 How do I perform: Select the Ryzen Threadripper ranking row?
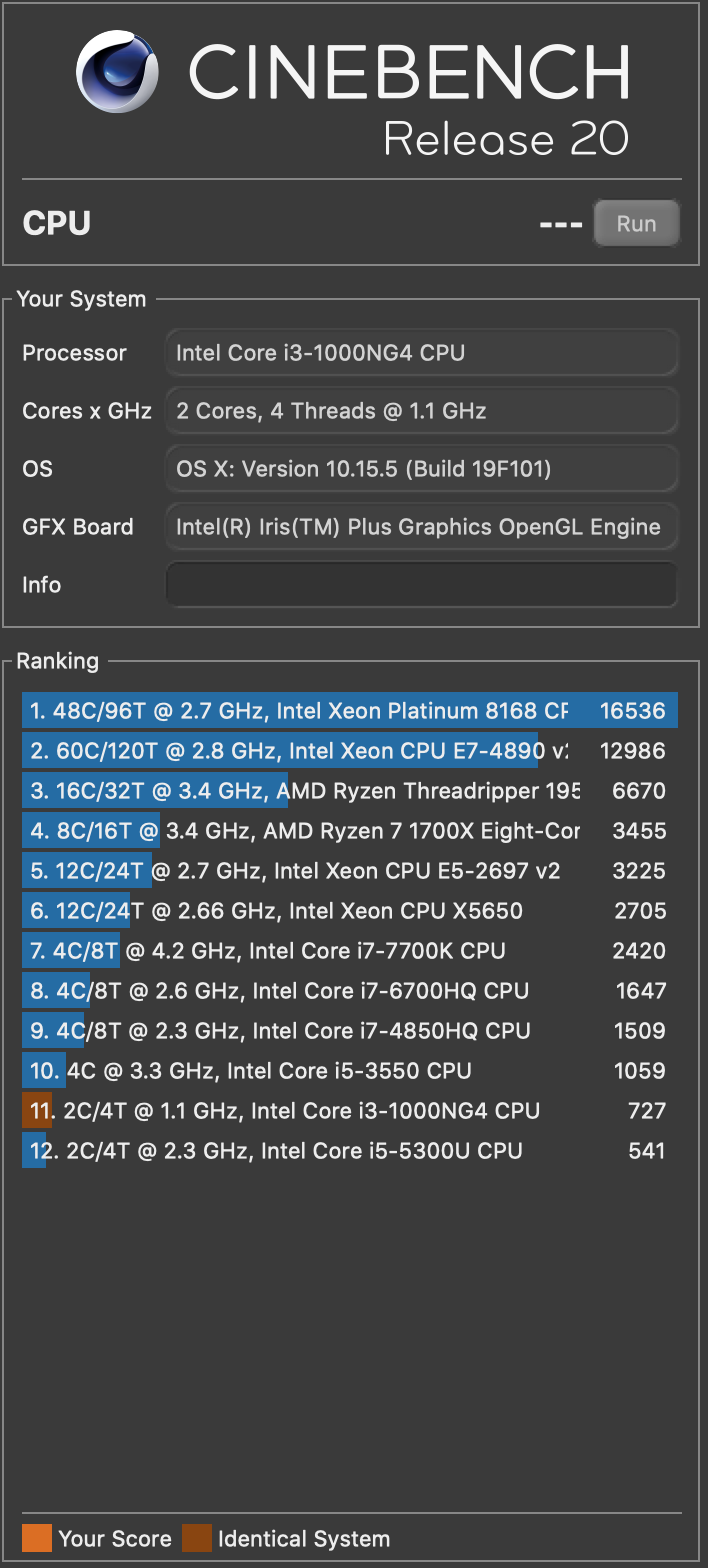click(x=350, y=791)
